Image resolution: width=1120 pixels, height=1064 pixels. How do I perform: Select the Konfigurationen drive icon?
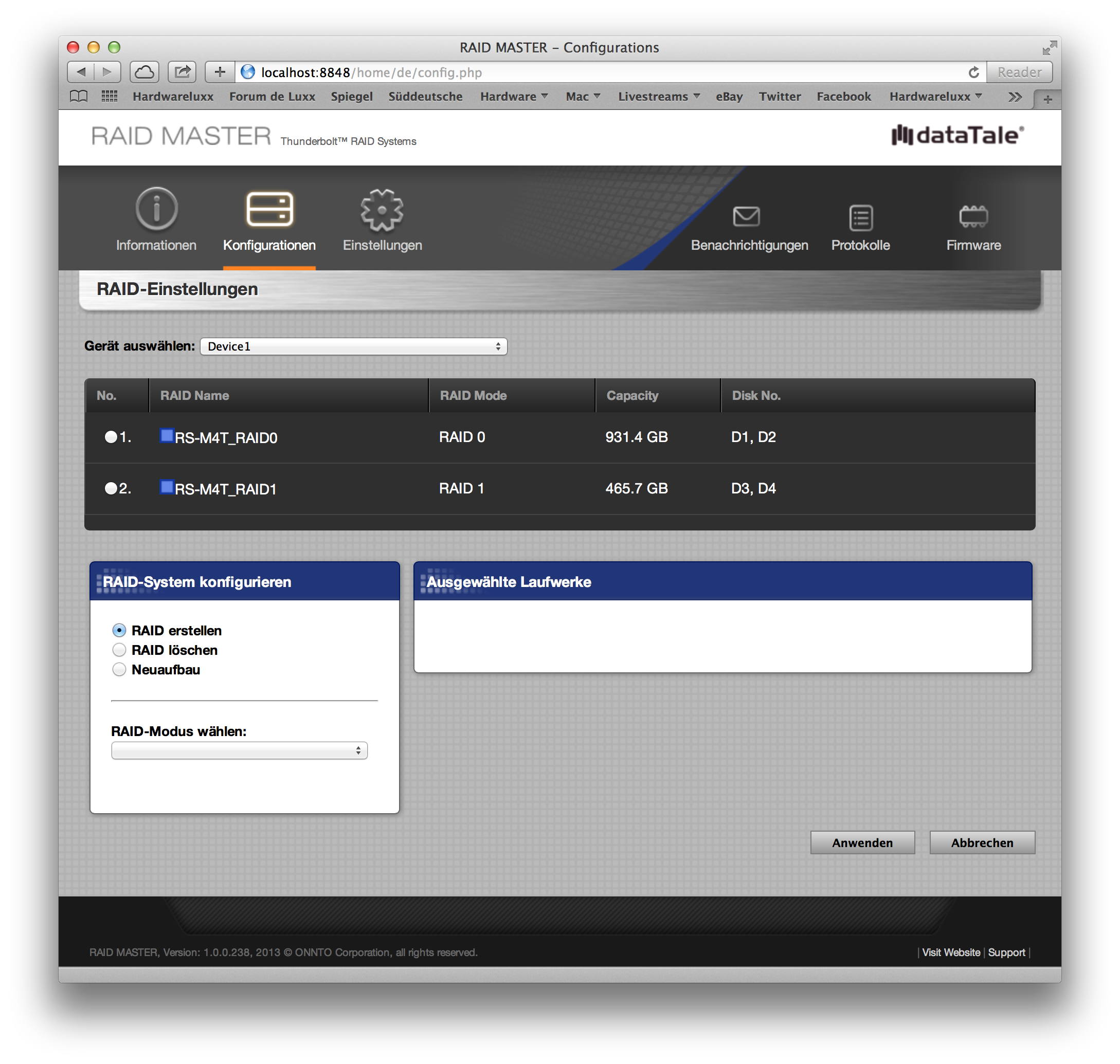tap(269, 209)
